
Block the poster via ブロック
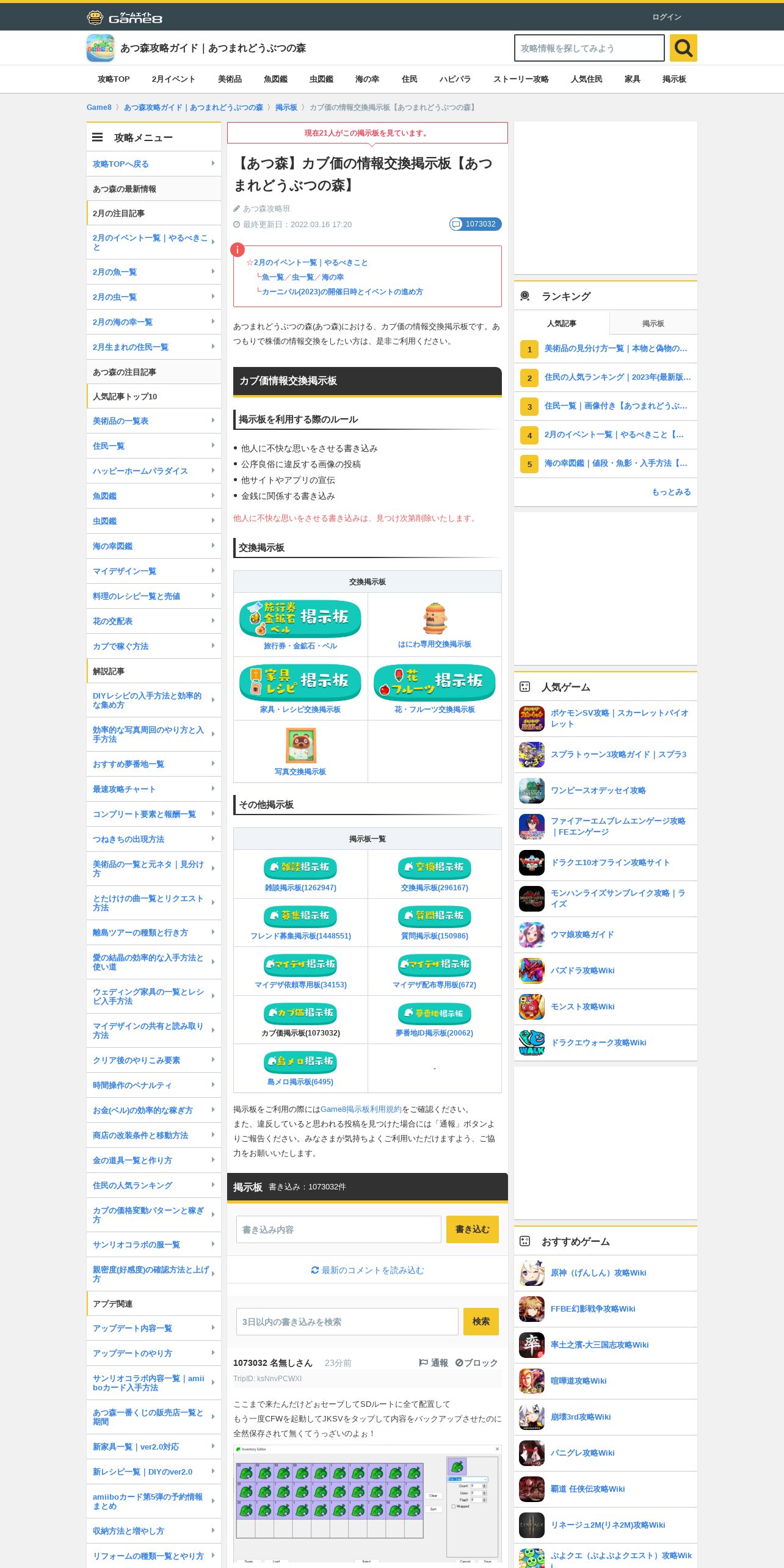[477, 1363]
